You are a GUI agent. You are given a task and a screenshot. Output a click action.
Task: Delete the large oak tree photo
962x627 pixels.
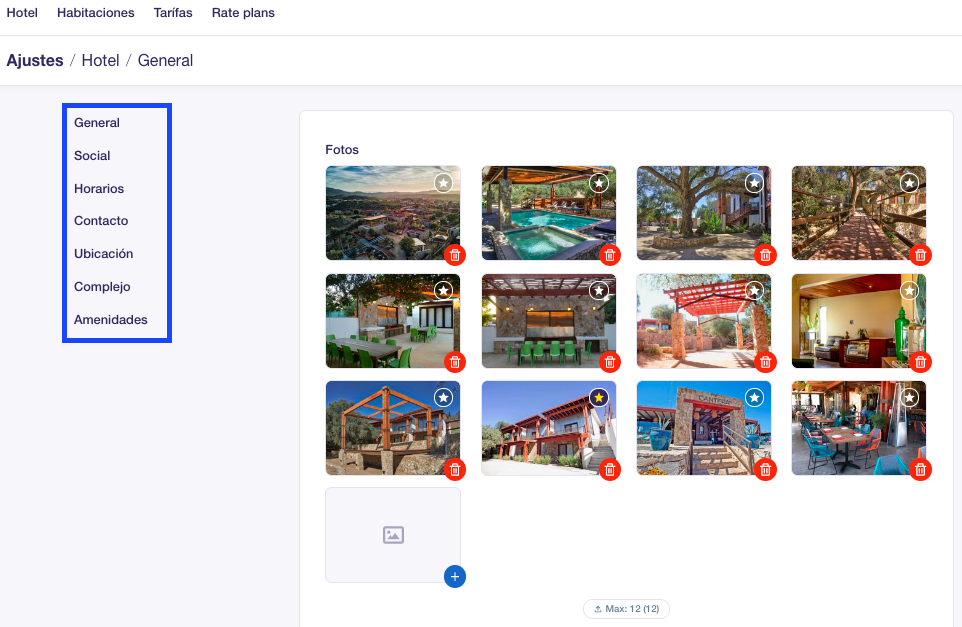tap(765, 255)
